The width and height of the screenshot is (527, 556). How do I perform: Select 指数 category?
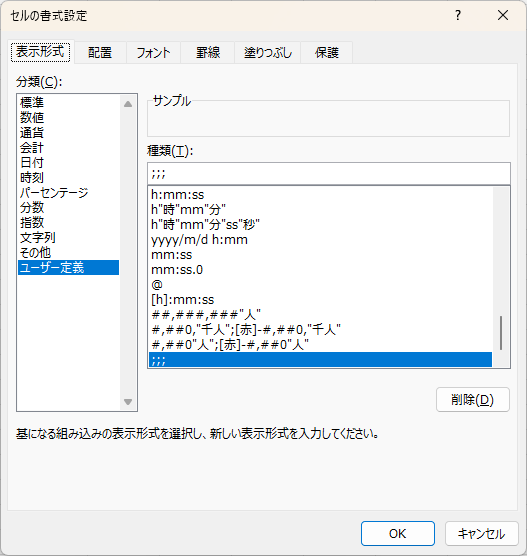[x=68, y=222]
